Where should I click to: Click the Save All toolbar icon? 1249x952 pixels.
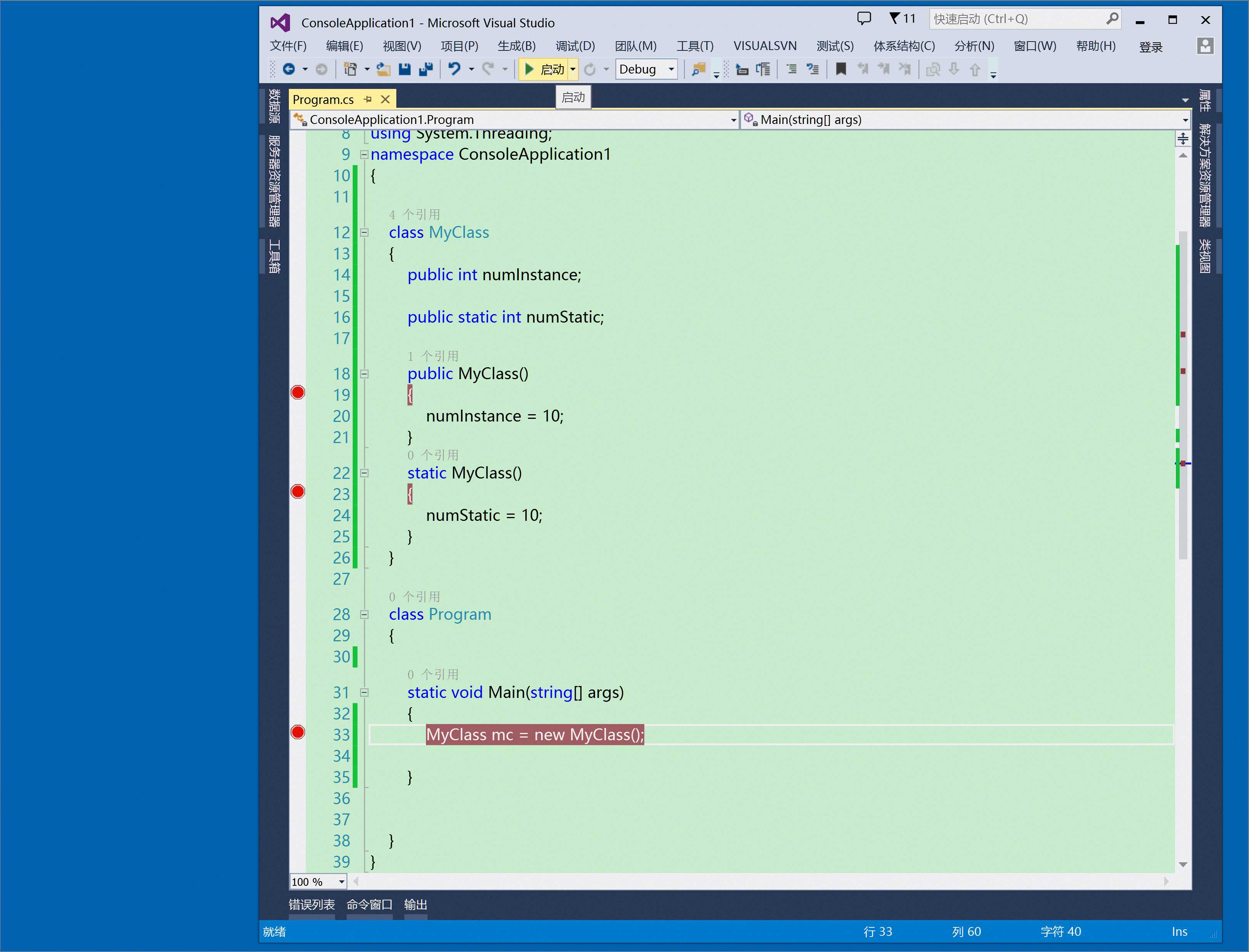(426, 69)
